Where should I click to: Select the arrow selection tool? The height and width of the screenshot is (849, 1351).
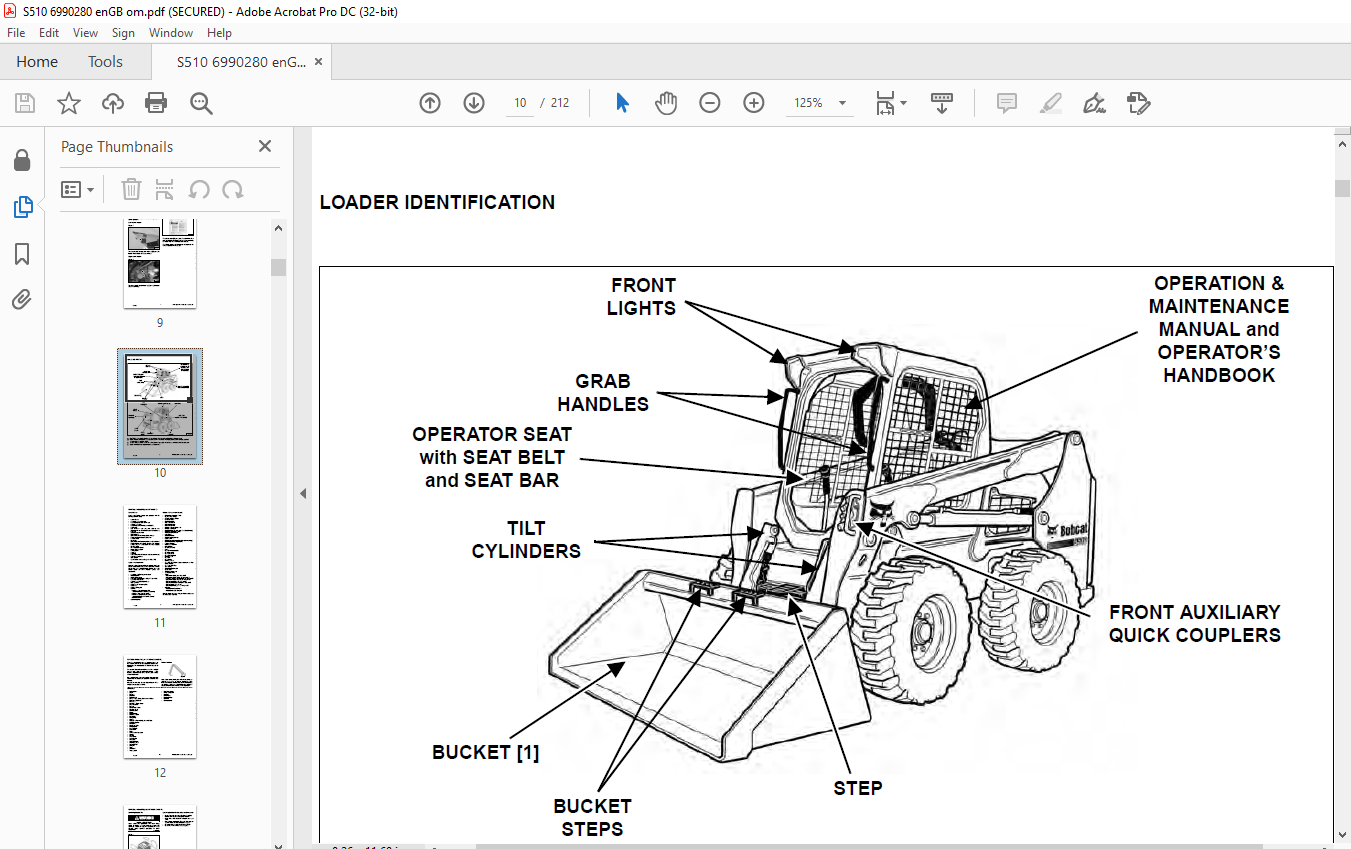[x=622, y=103]
